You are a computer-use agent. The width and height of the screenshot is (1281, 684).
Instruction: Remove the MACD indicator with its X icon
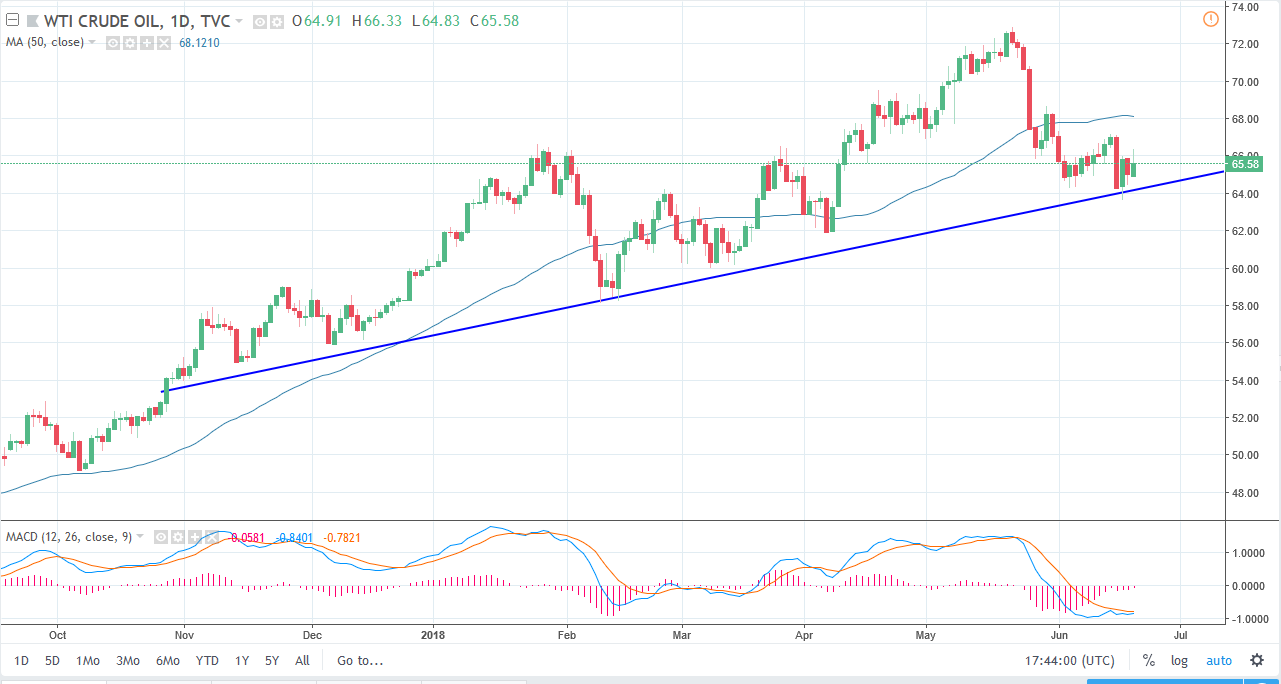coord(212,537)
